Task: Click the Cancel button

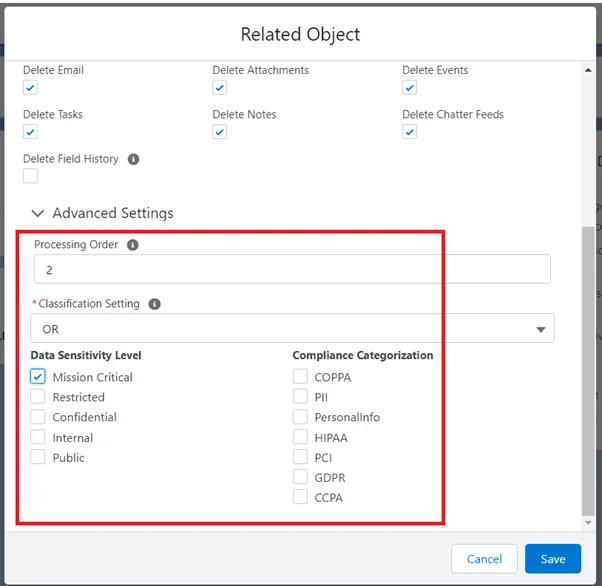Action: click(x=484, y=559)
